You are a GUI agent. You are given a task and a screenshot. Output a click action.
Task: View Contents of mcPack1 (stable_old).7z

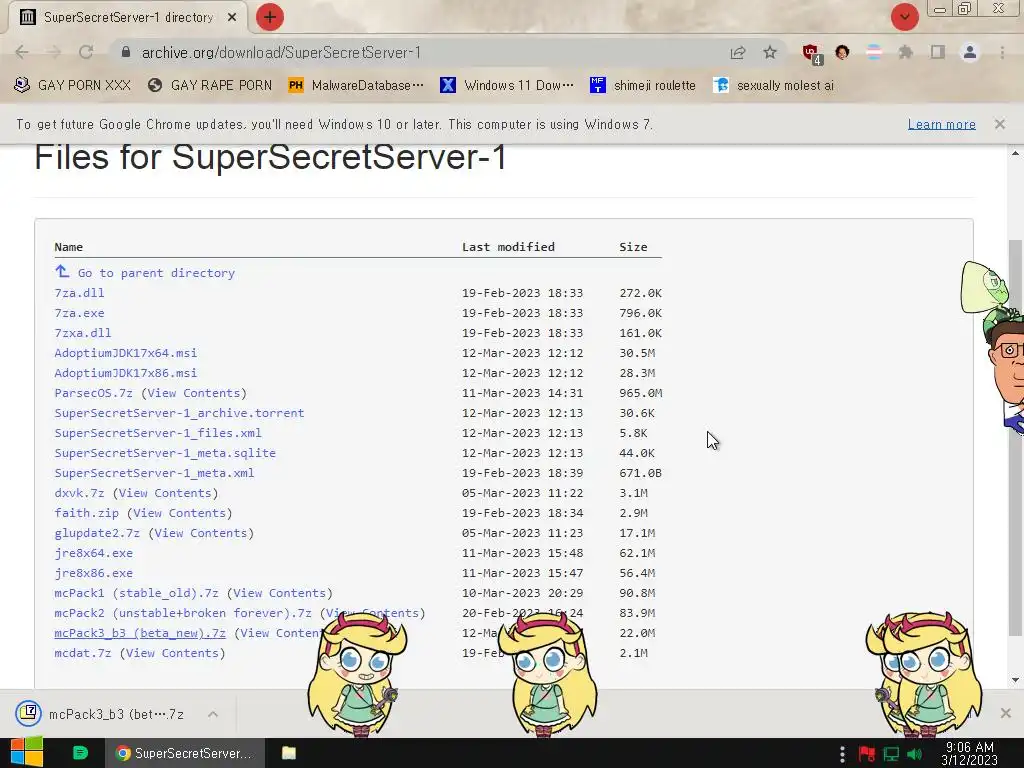(280, 593)
